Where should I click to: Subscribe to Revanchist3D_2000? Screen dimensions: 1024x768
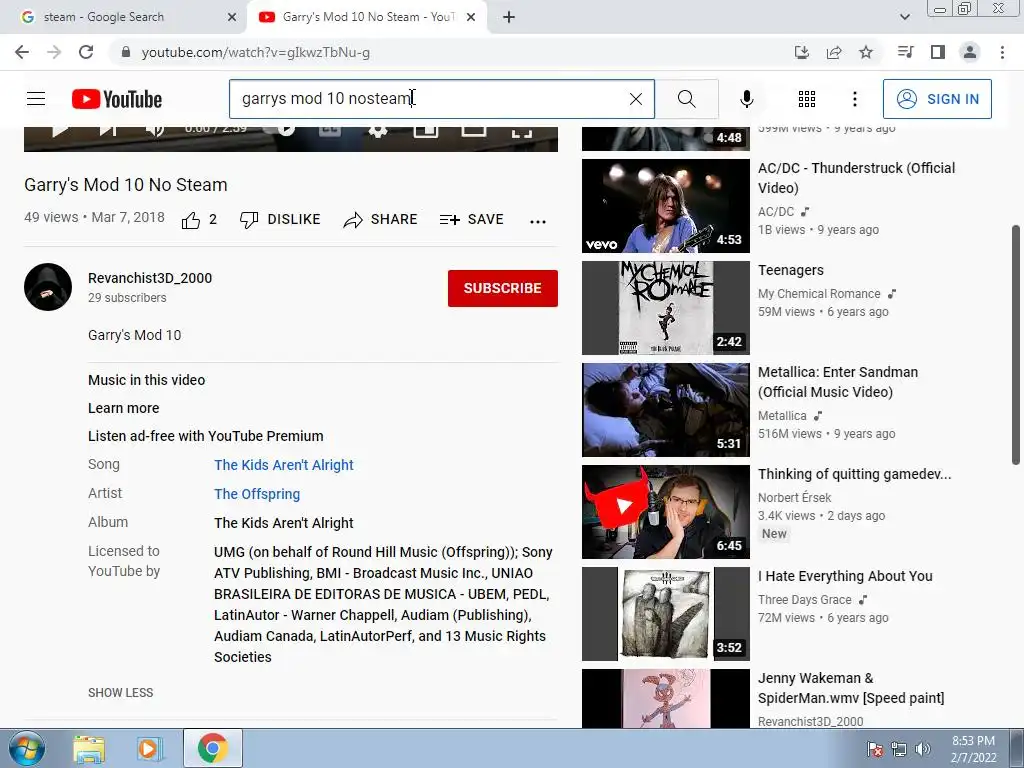tap(502, 288)
